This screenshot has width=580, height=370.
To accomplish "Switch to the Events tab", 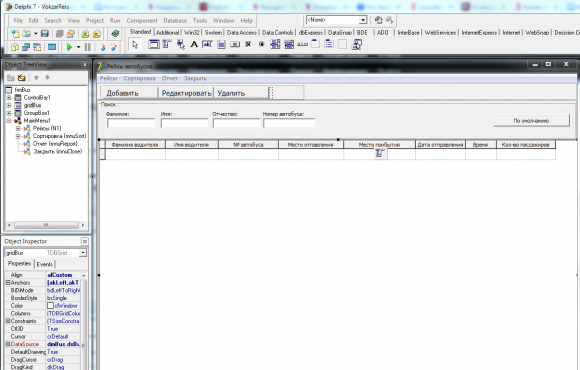I will tap(45, 264).
